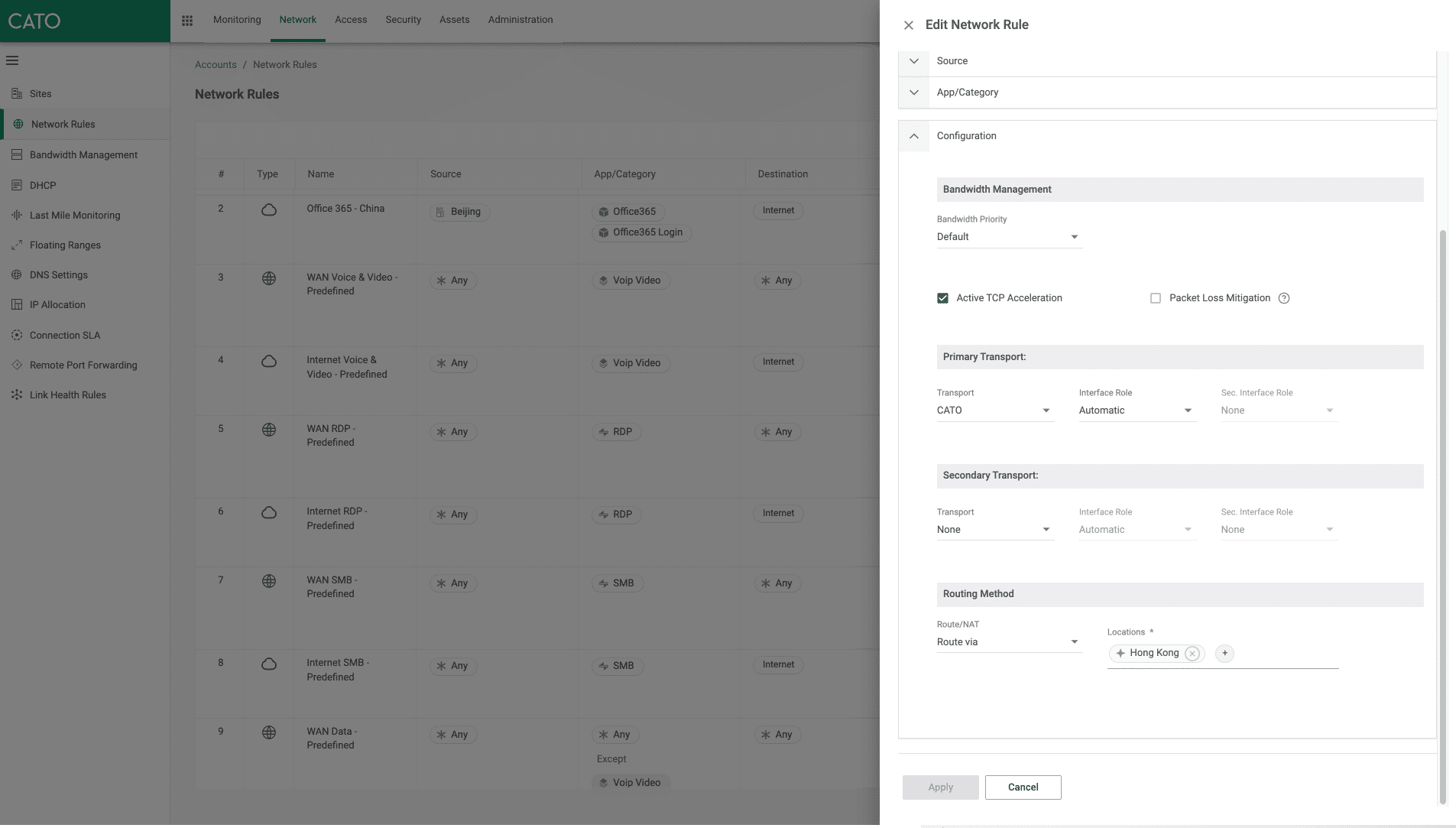This screenshot has height=828, width=1456.
Task: Click Voip Video chip in WAN Voice row
Action: click(631, 281)
